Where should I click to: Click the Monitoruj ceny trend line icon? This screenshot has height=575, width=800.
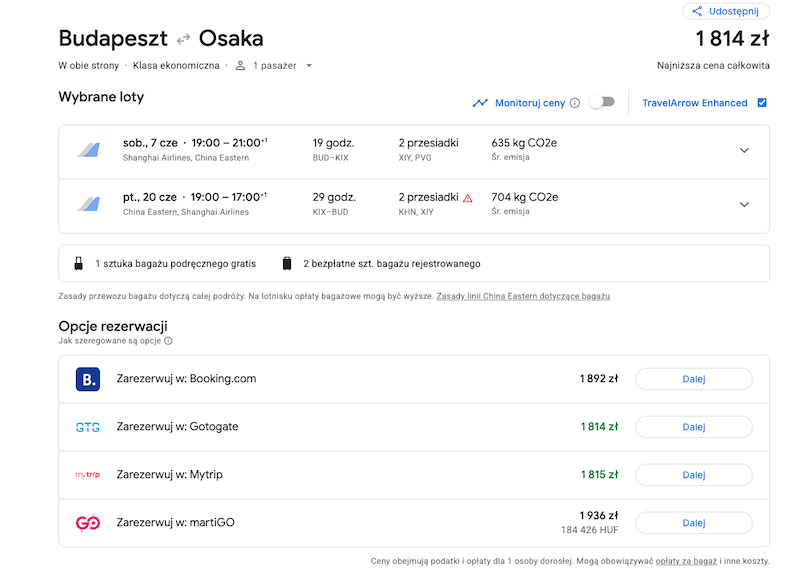(x=480, y=103)
